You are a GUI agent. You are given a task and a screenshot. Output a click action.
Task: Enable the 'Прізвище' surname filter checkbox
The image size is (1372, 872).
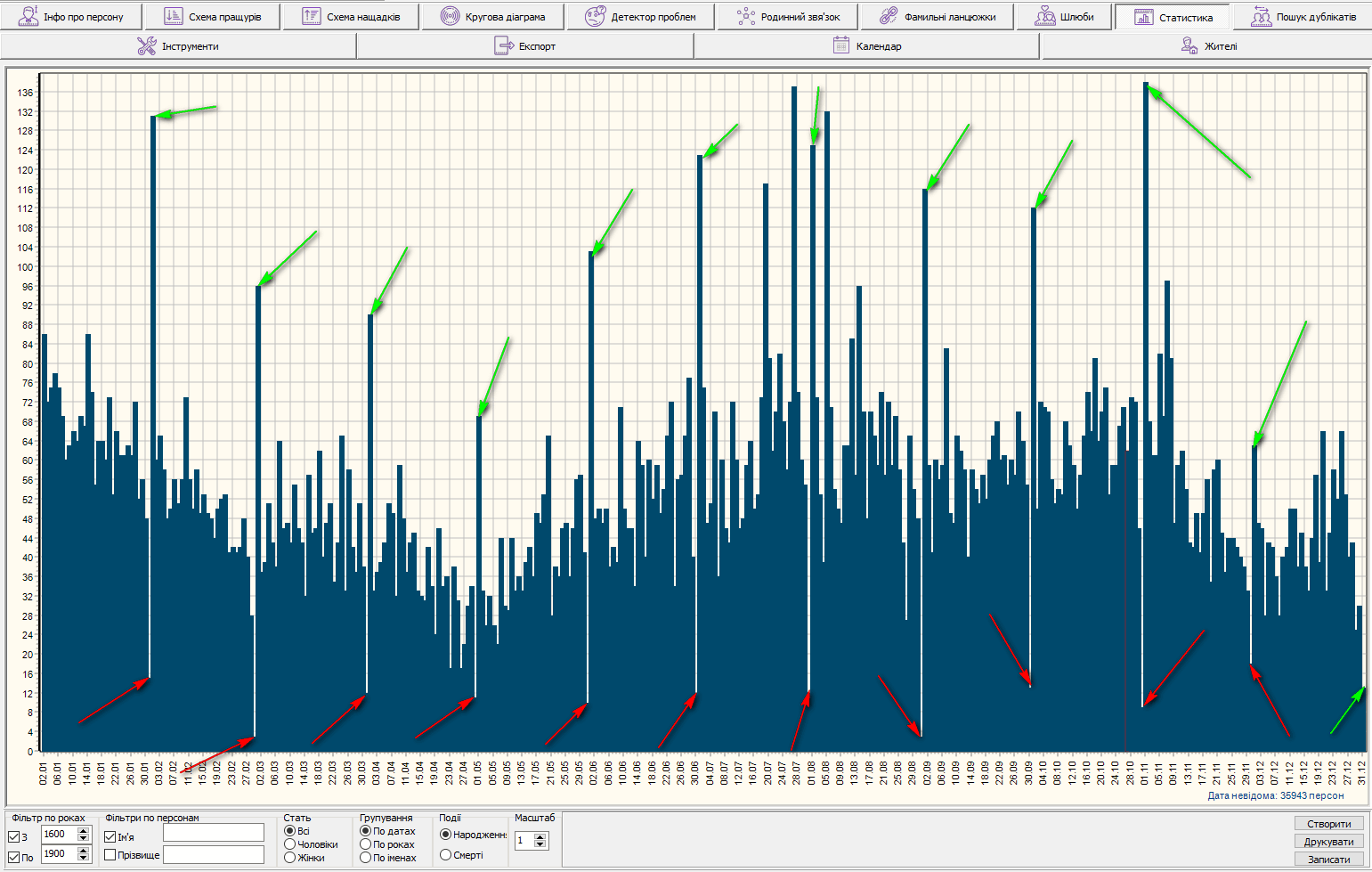point(110,855)
